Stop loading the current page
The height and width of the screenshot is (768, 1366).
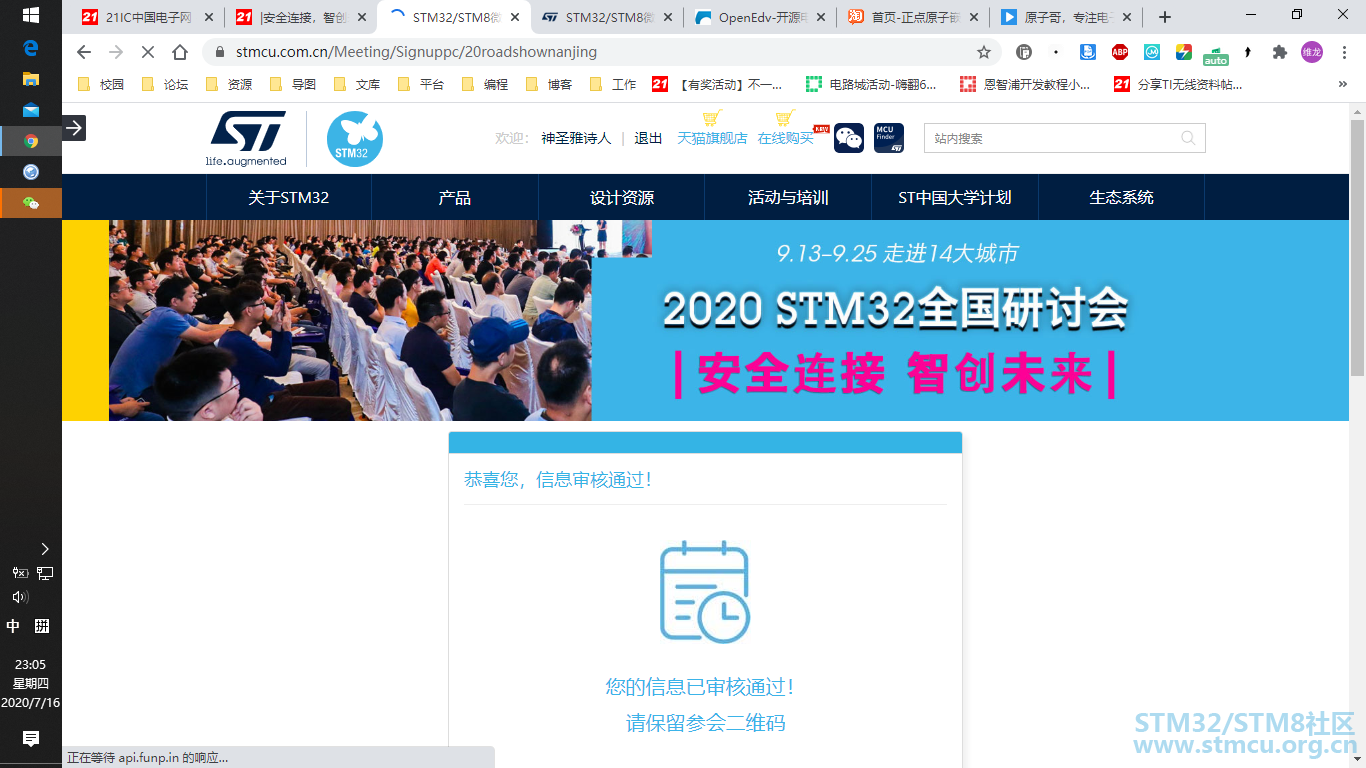(x=147, y=52)
